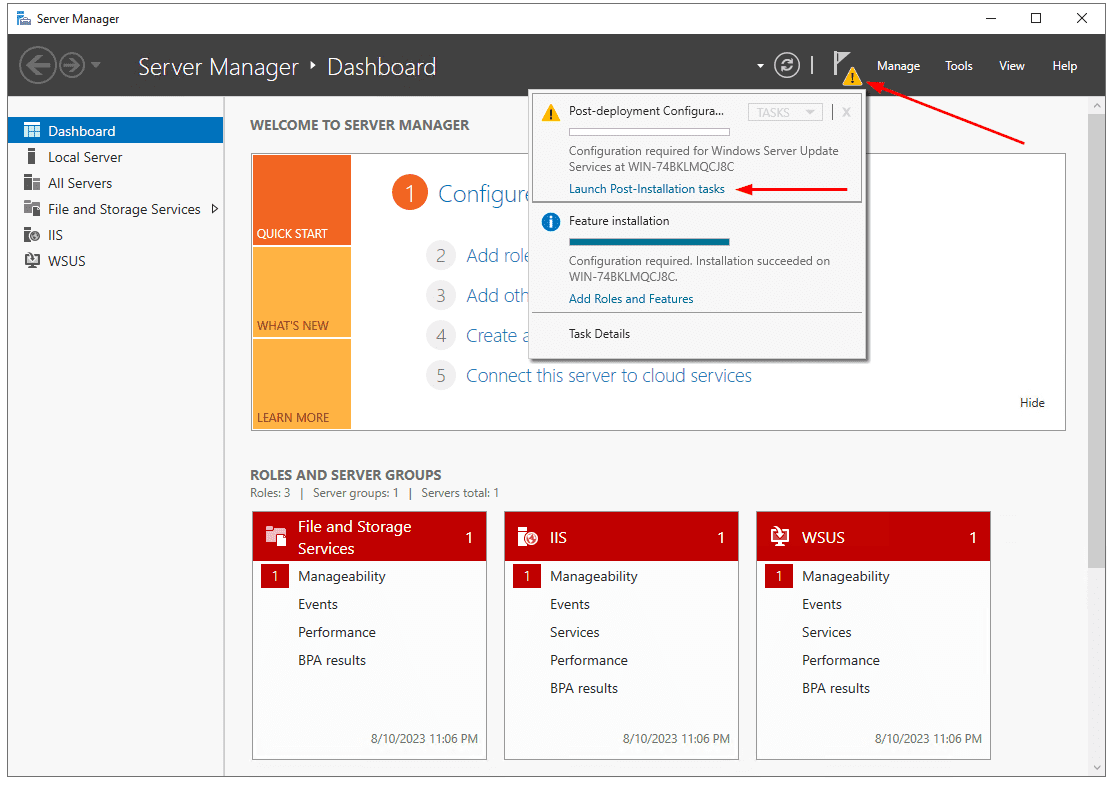This screenshot has height=785, width=1111.
Task: Click the Local Server sidebar icon
Action: (x=31, y=156)
